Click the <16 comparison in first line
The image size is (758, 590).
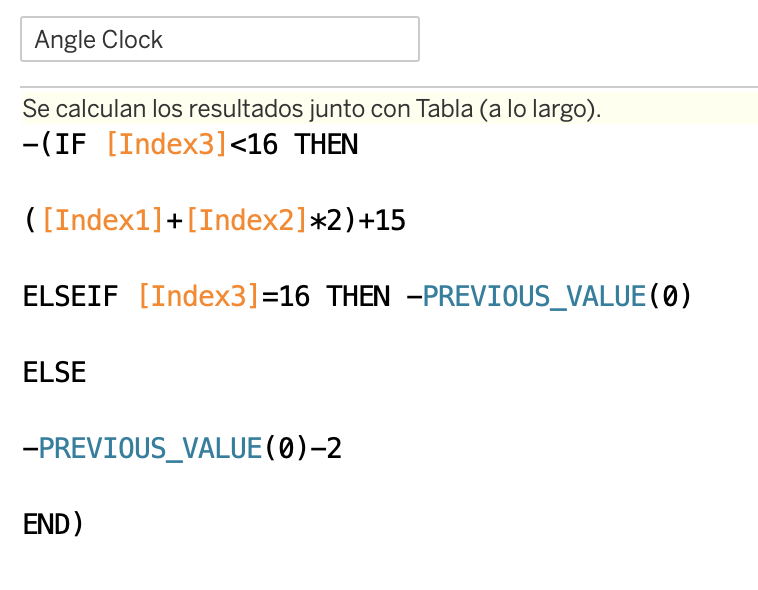coord(254,145)
